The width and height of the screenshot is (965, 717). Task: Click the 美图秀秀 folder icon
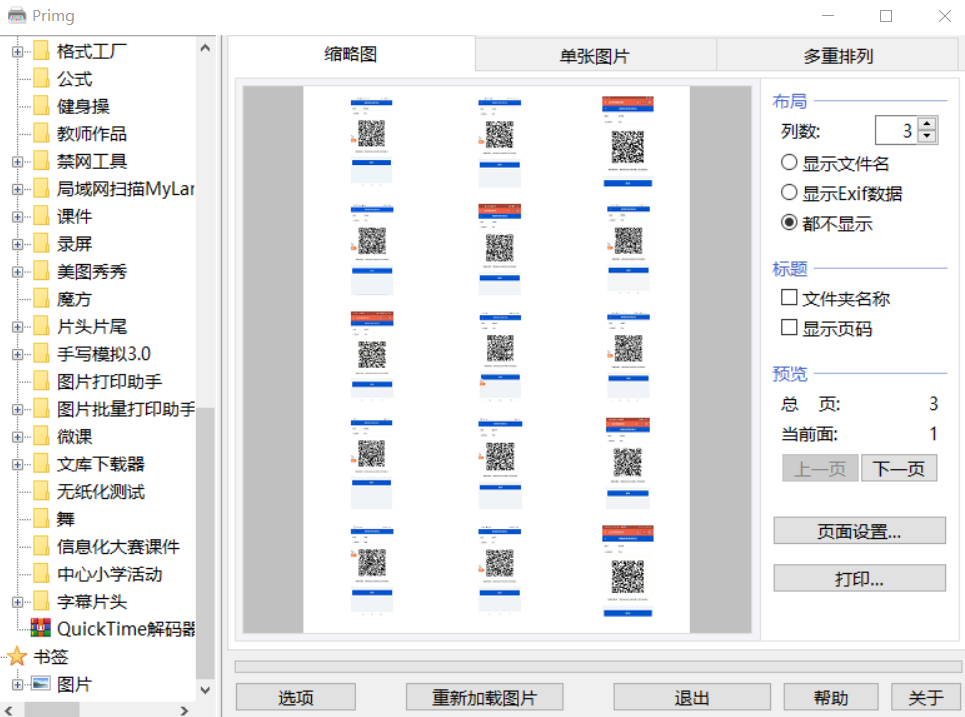point(41,271)
